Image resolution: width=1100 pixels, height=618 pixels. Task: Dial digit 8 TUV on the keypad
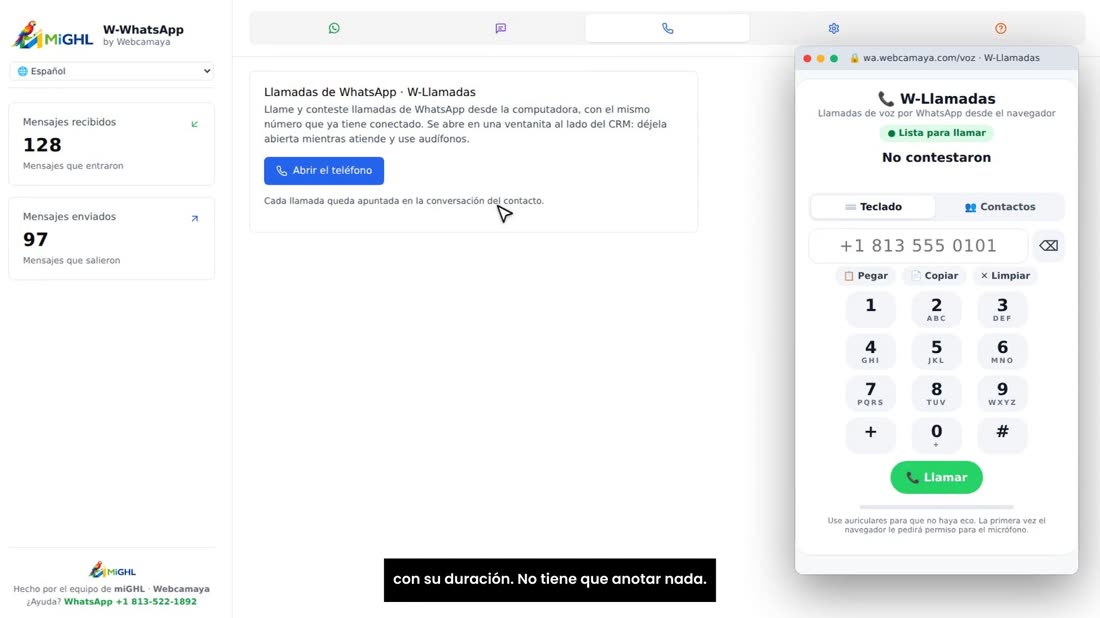(937, 394)
